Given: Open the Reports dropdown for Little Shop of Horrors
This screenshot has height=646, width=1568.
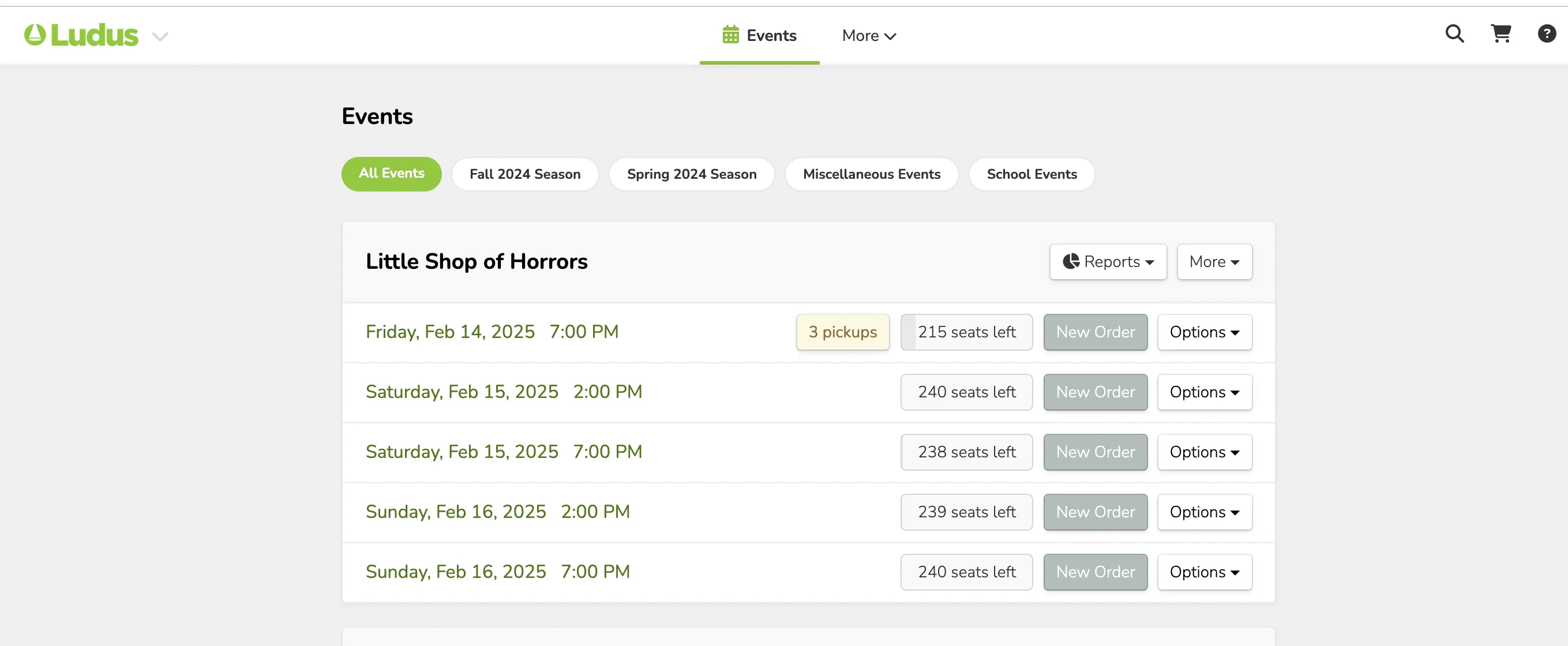Looking at the screenshot, I should (1108, 262).
